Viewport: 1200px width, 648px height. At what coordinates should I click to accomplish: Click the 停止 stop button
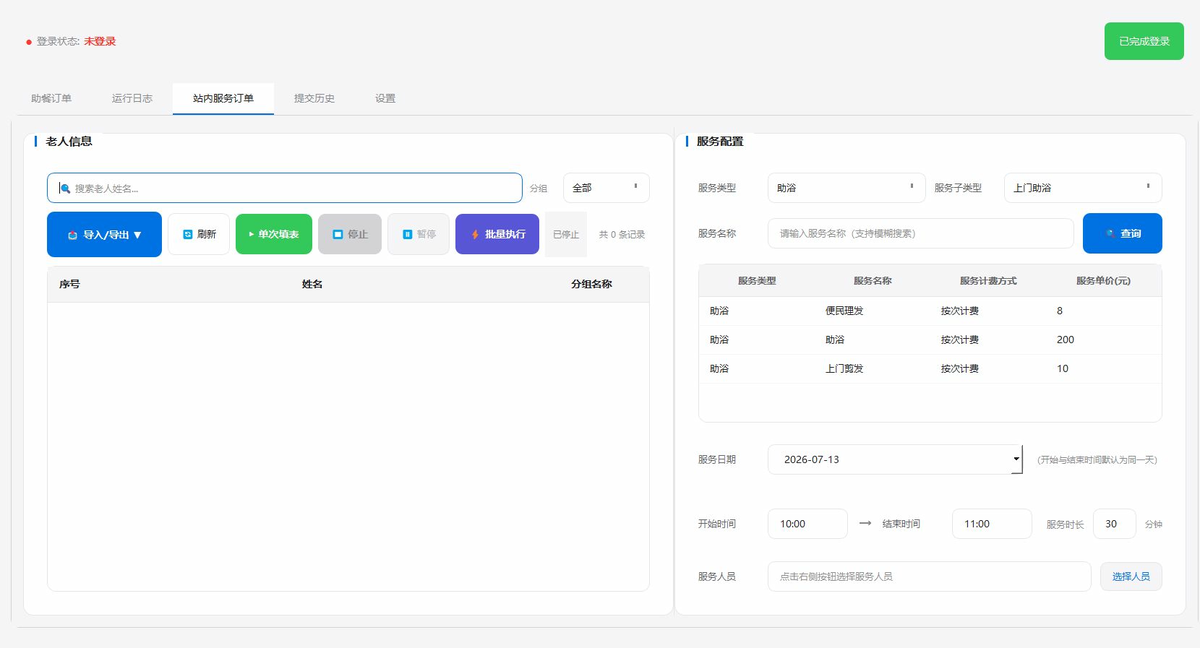point(350,234)
